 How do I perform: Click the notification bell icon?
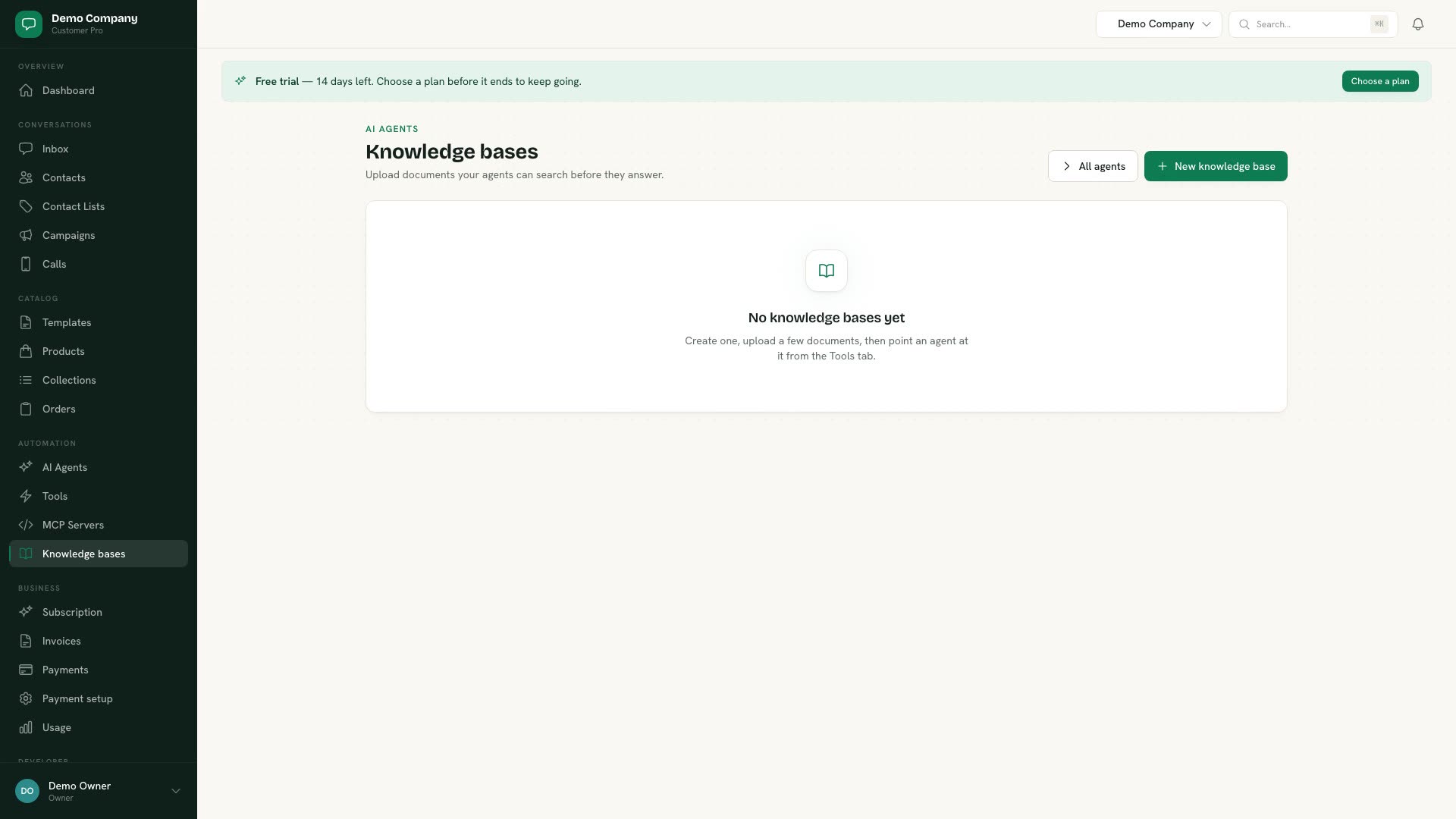pos(1417,24)
